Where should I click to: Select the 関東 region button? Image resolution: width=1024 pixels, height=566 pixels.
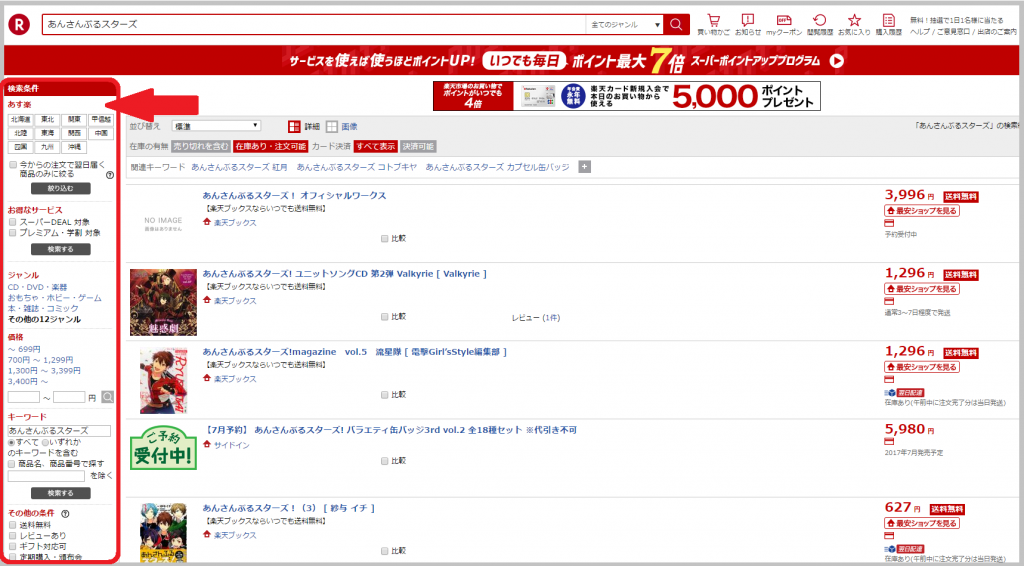click(74, 119)
